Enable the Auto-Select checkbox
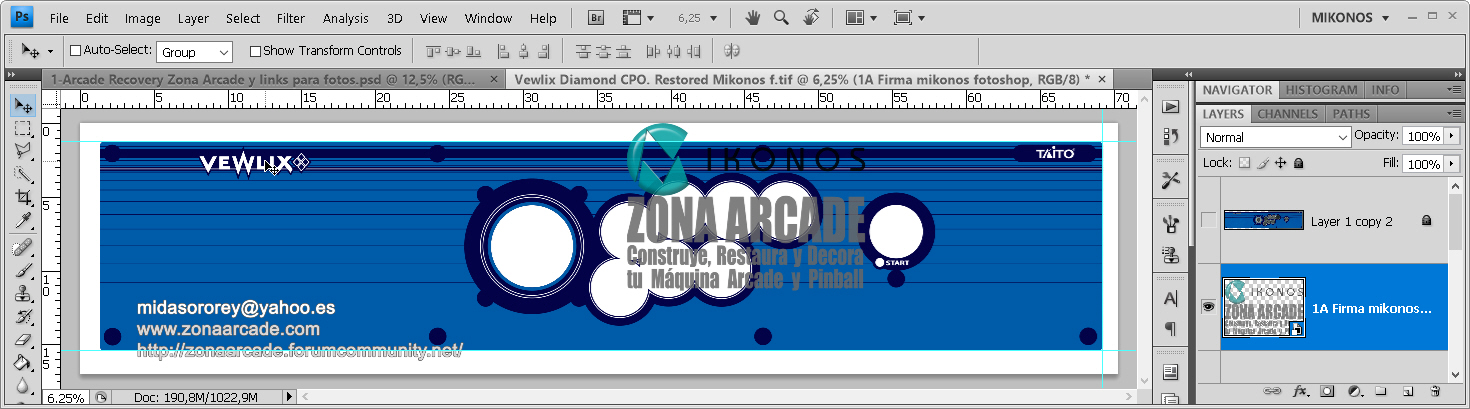This screenshot has width=1470, height=409. pos(76,51)
